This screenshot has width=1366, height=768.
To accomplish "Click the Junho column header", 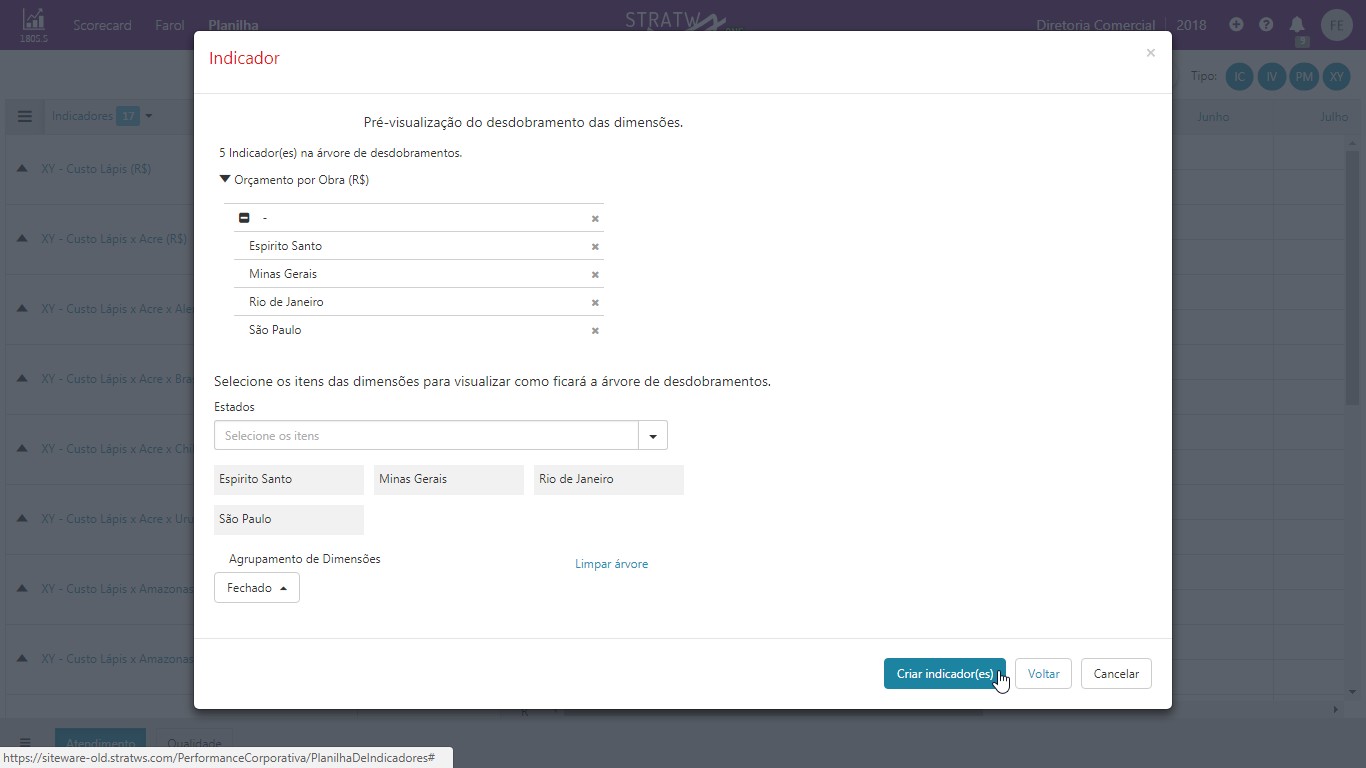I will coord(1213,117).
